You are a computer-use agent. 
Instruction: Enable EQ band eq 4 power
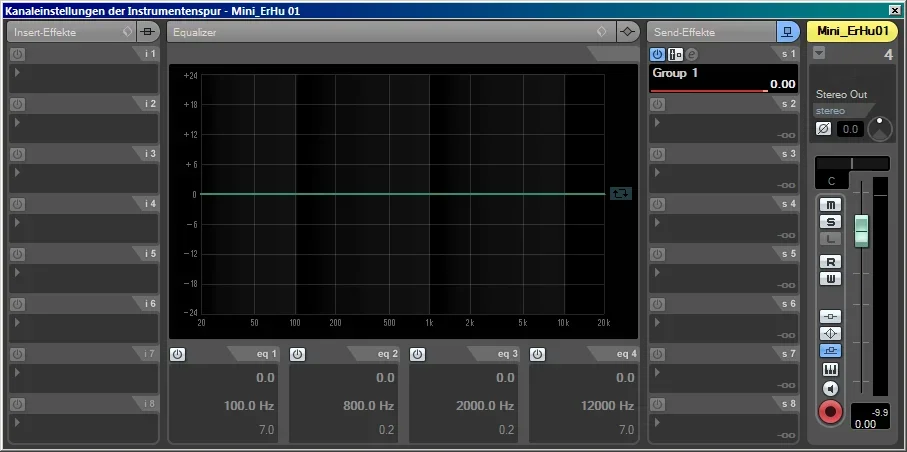[537, 354]
